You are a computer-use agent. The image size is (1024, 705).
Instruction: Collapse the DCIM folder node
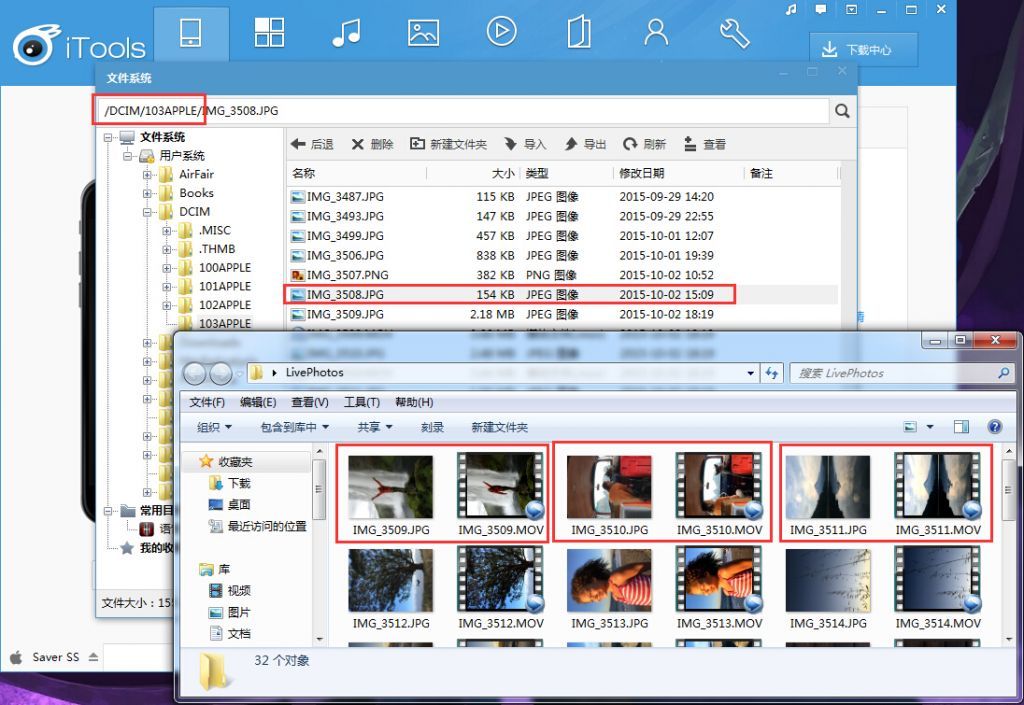point(147,212)
